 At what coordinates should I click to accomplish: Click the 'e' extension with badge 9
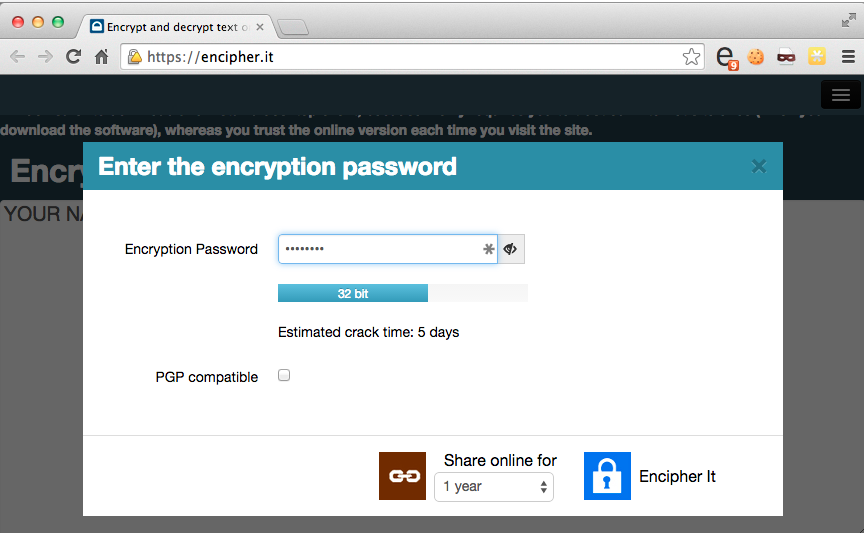click(x=727, y=57)
